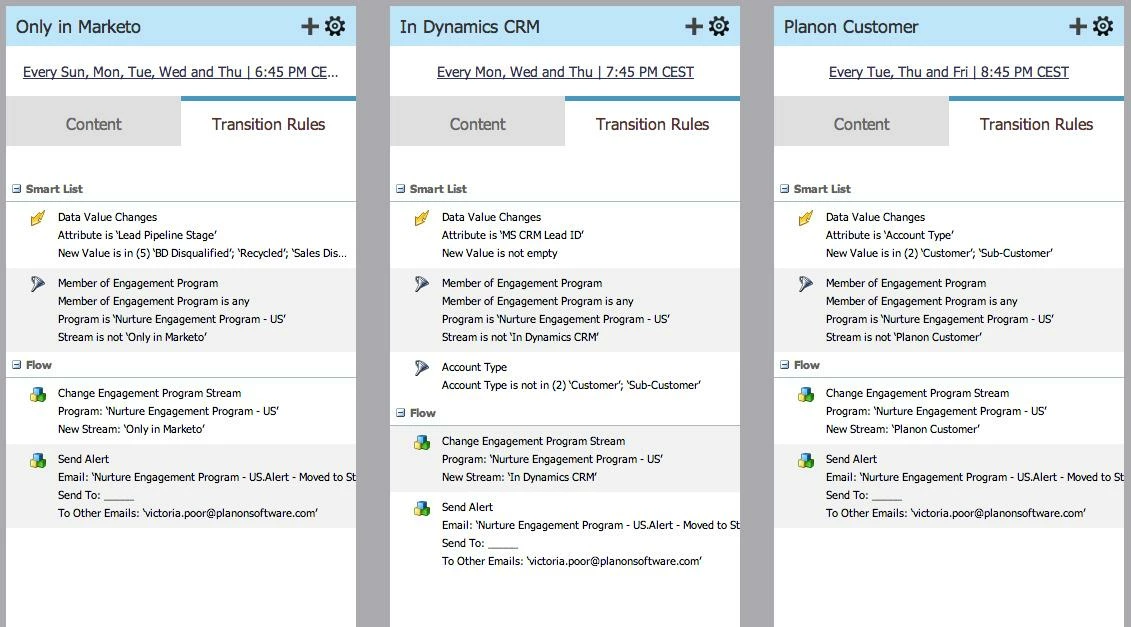Click Member of Engagement Program filter icon in Planon Customer

(806, 284)
